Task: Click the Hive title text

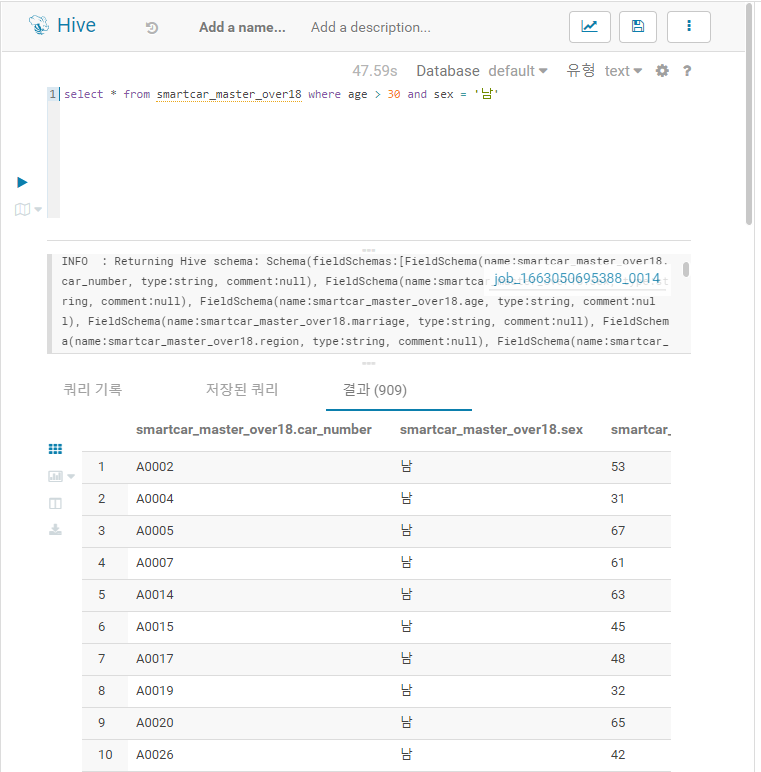Action: pyautogui.click(x=76, y=25)
